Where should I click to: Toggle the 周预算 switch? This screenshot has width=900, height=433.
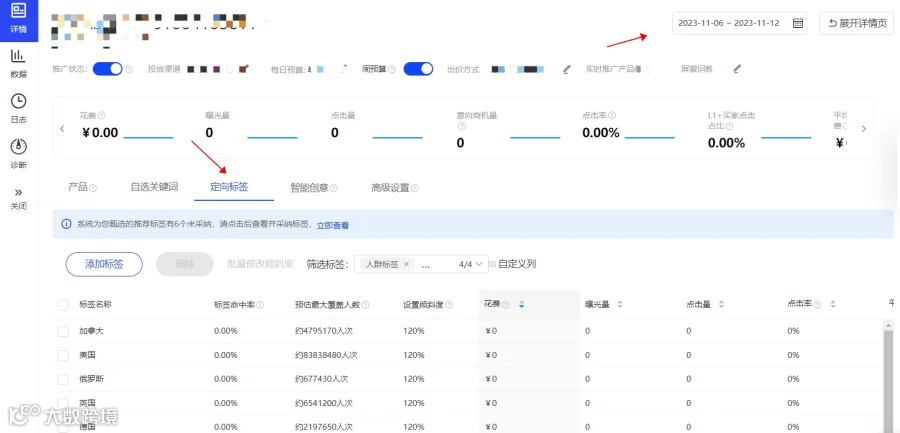418,69
